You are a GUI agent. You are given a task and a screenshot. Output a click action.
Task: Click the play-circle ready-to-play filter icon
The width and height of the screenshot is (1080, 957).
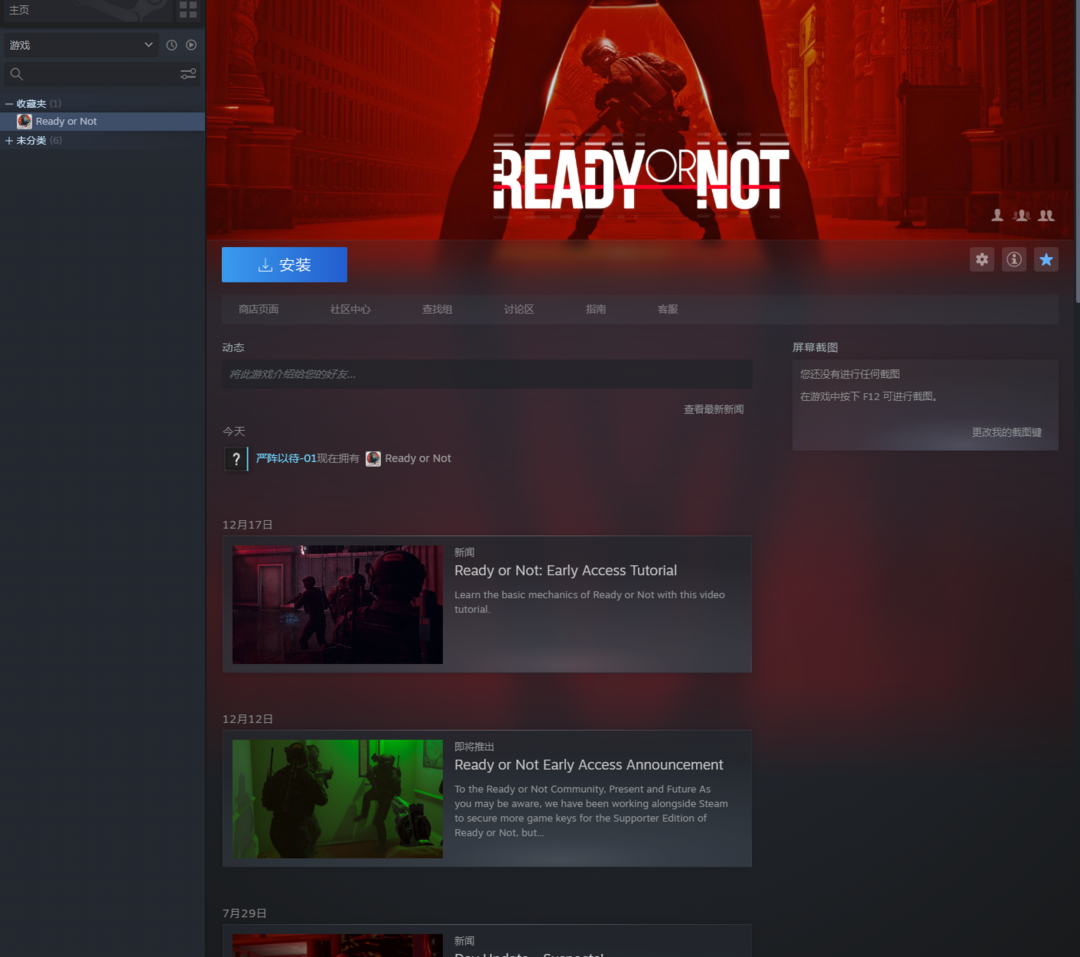(x=191, y=45)
